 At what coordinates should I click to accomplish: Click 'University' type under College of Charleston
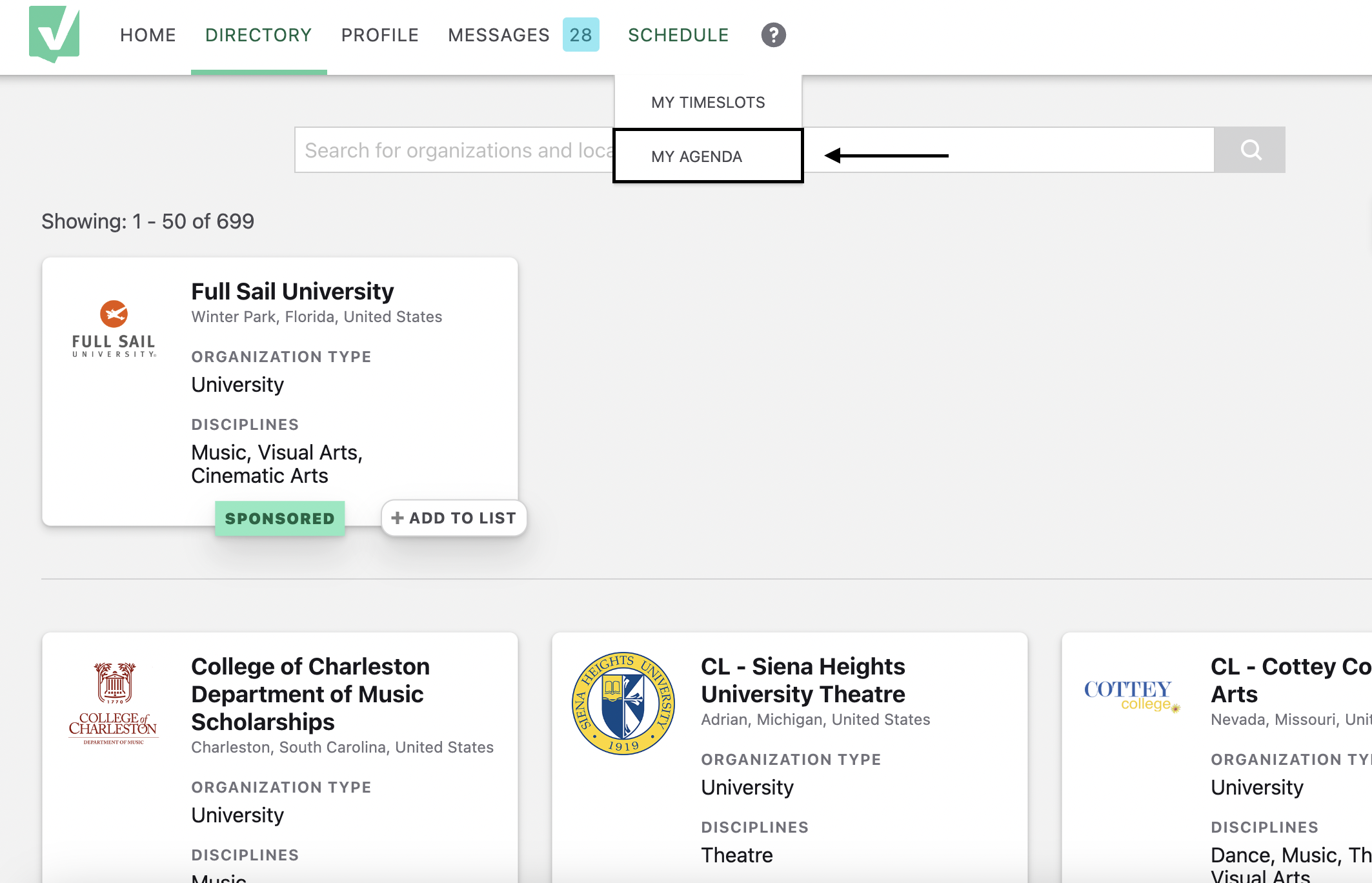[237, 815]
